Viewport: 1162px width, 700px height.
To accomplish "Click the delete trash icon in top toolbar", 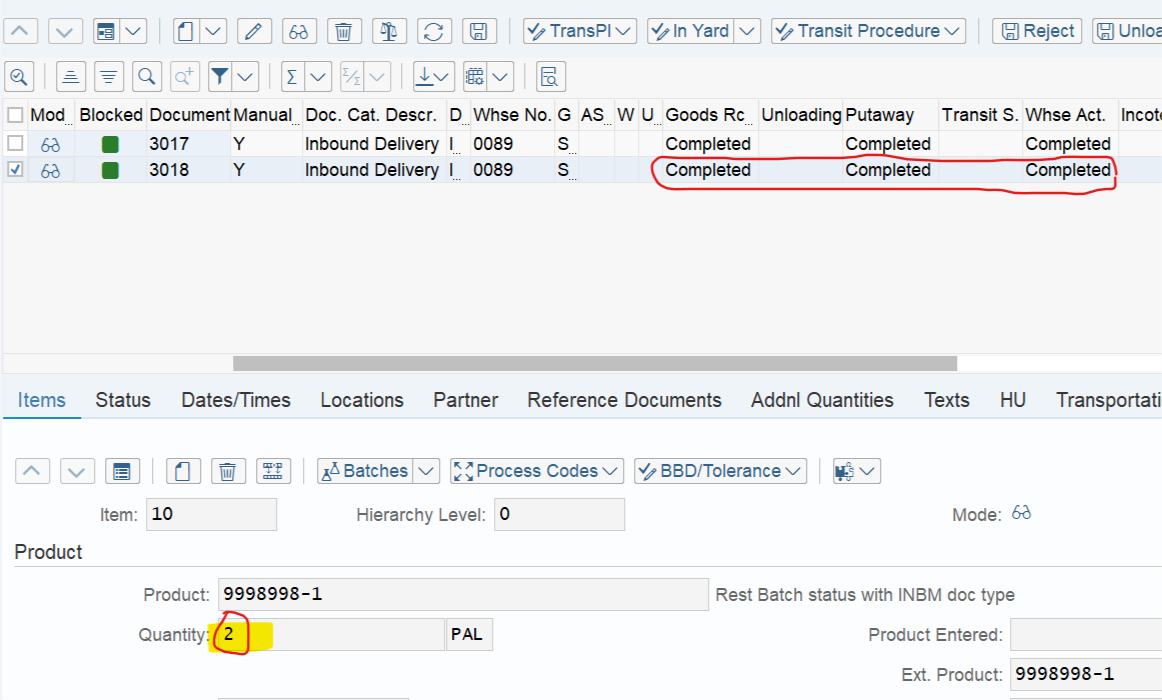I will [x=343, y=31].
